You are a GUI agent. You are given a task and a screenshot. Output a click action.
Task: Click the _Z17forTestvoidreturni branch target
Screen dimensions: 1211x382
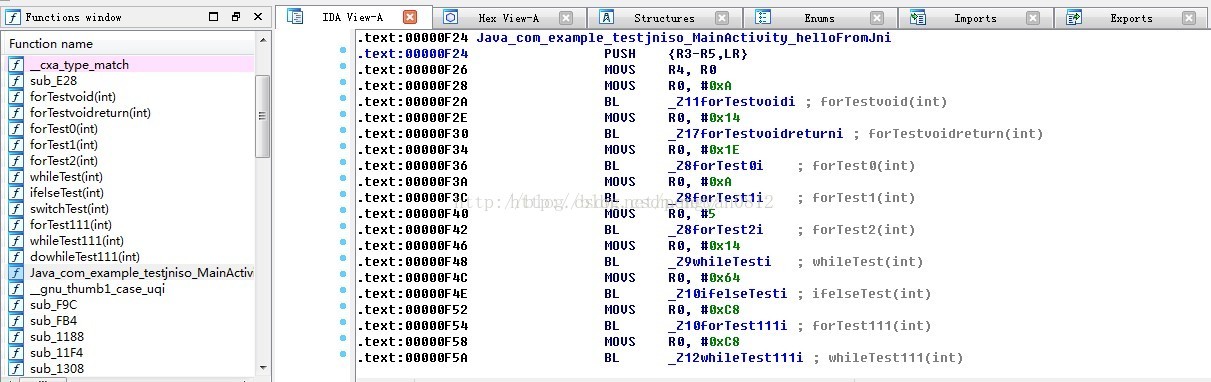click(755, 133)
